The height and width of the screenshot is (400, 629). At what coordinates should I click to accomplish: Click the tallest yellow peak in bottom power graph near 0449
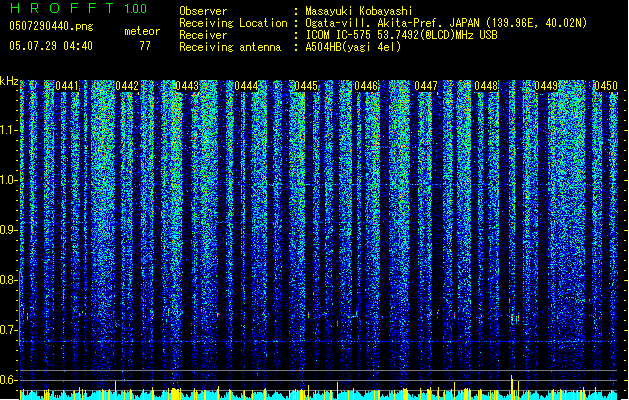(x=511, y=387)
